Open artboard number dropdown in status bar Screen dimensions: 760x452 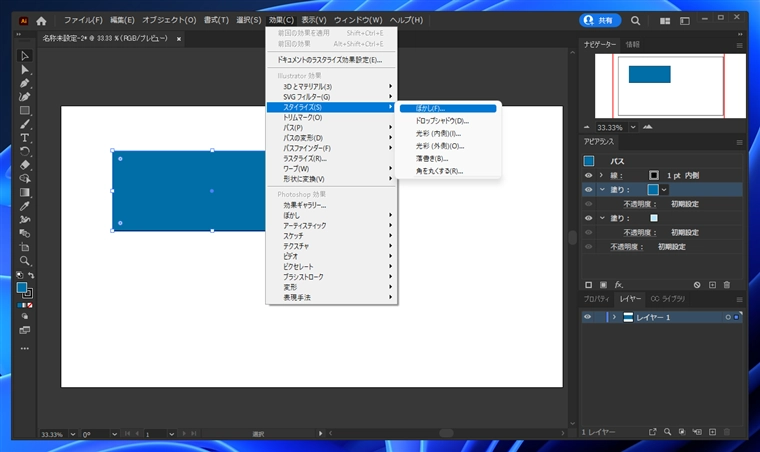(x=172, y=434)
